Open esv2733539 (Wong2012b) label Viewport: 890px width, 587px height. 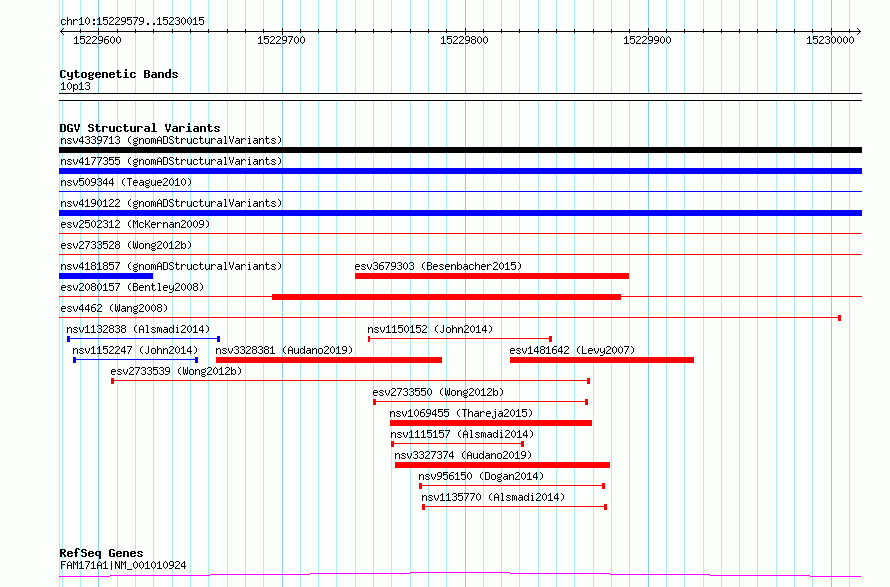pos(176,371)
